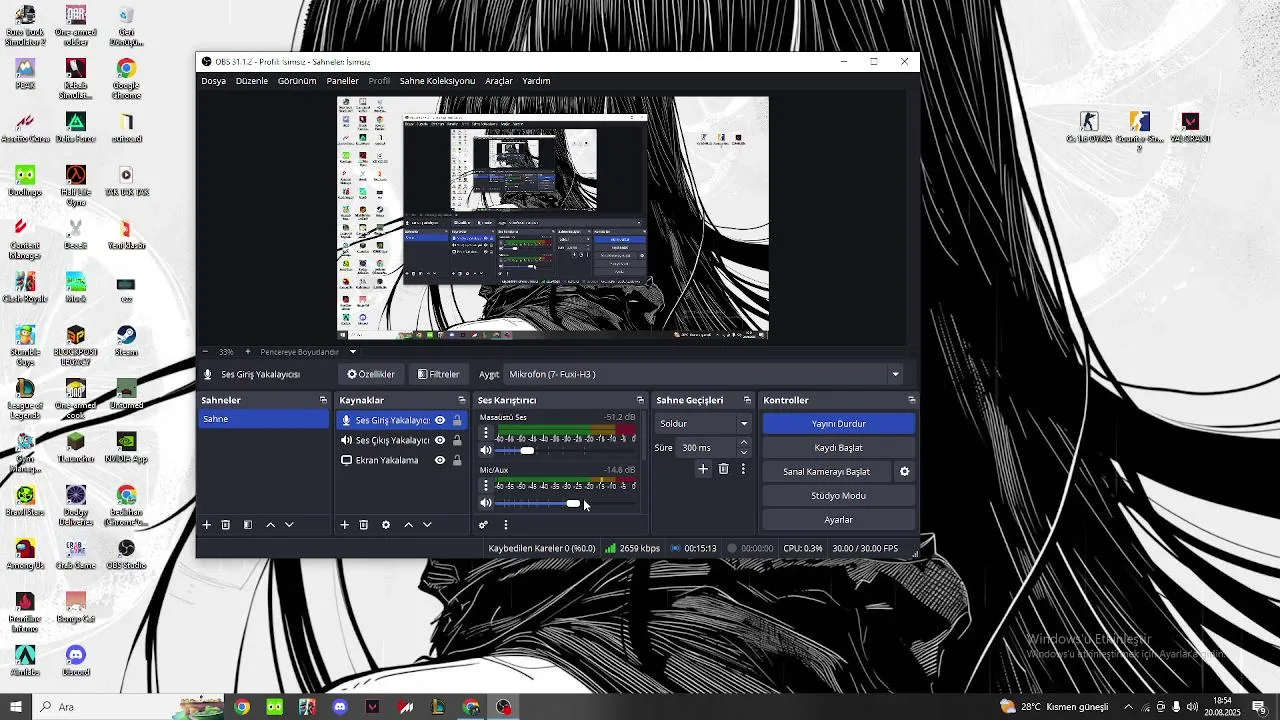1280x720 pixels.
Task: Zoom out preview with minus icon
Action: (x=206, y=352)
